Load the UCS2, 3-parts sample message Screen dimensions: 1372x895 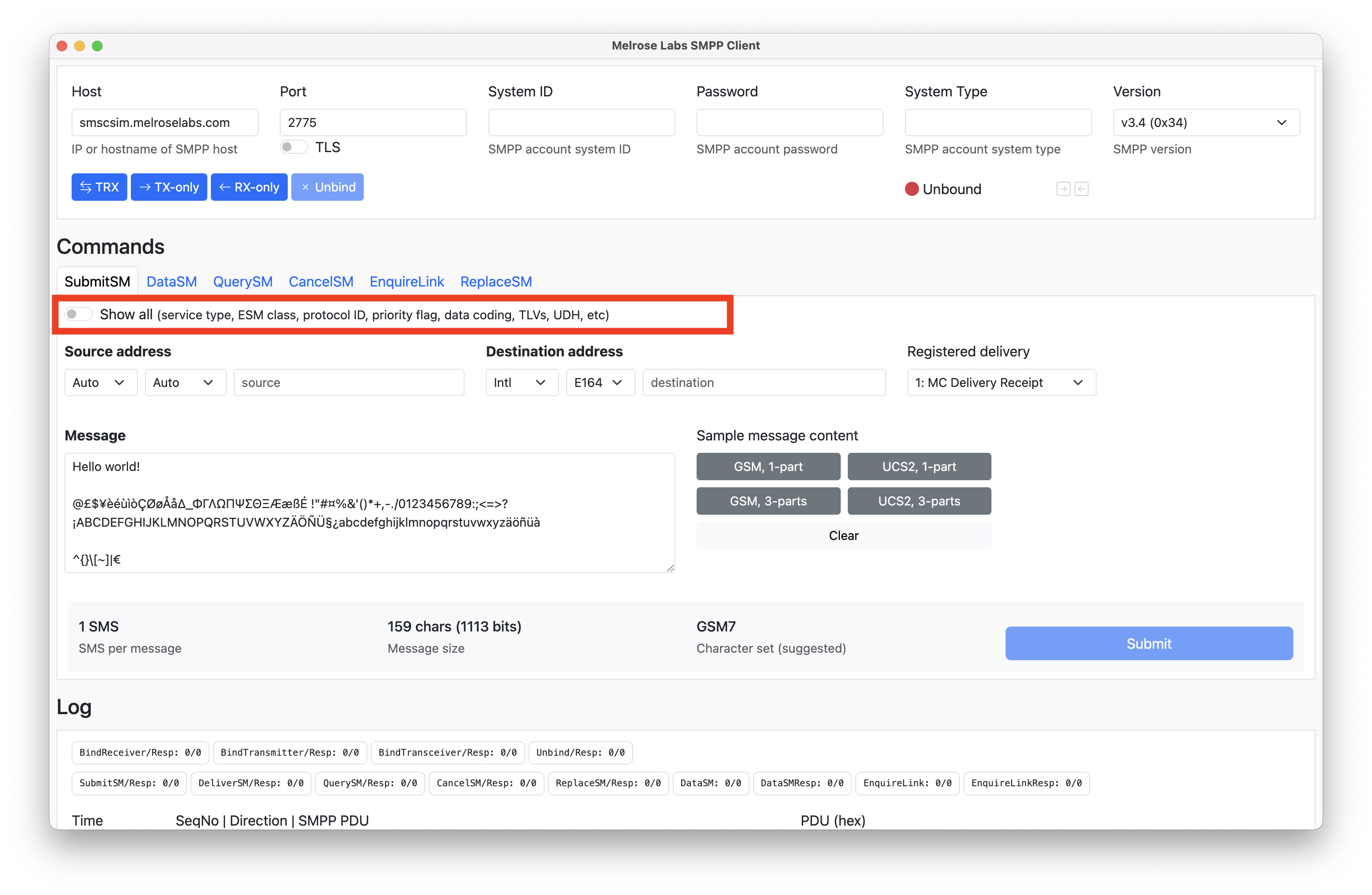[919, 501]
